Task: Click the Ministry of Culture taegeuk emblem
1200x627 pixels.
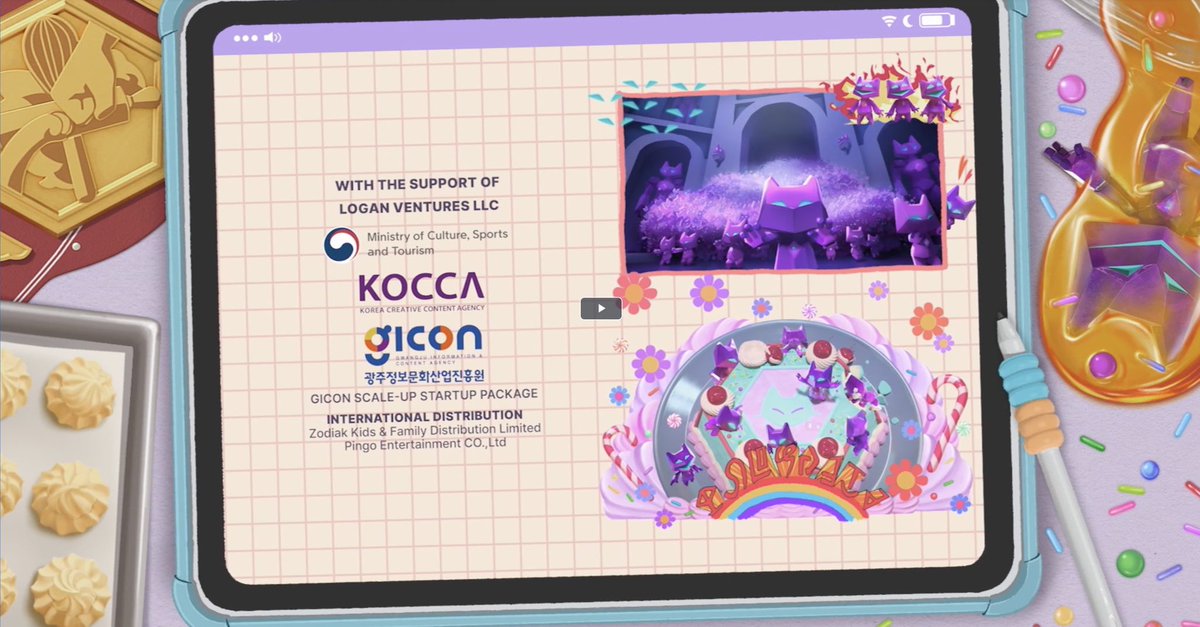Action: point(341,244)
